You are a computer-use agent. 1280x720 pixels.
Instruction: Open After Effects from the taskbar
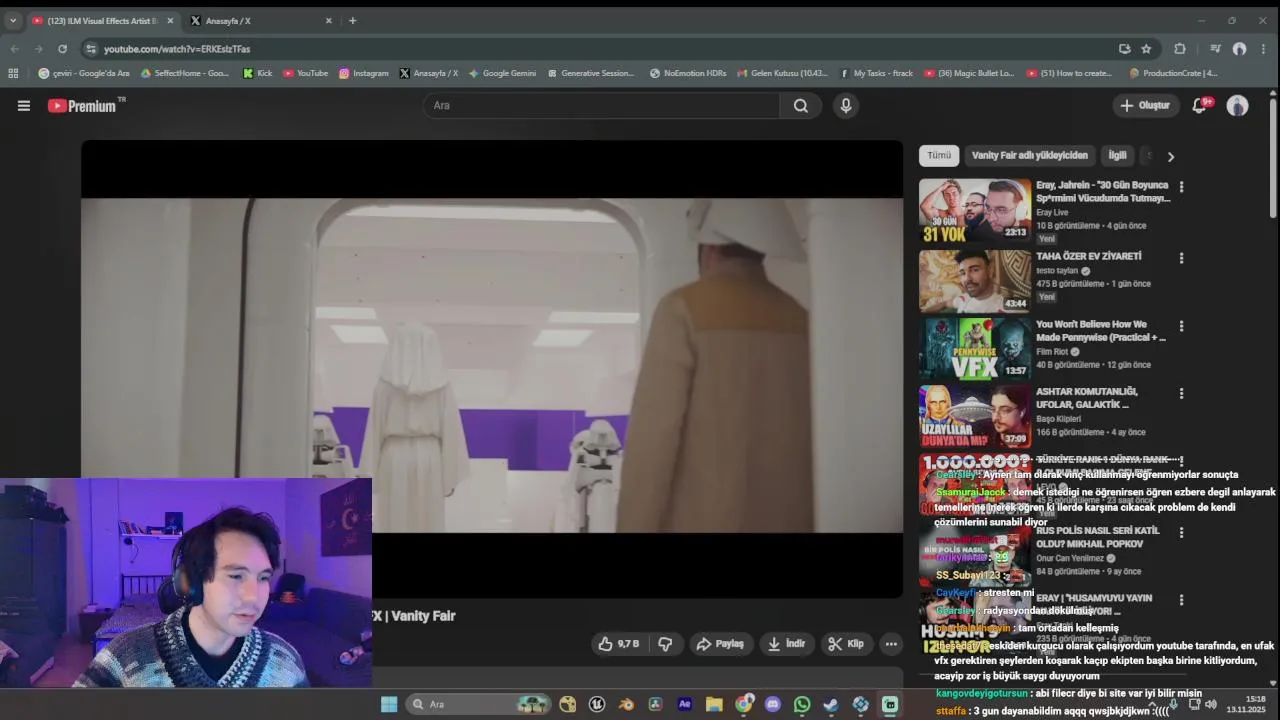tap(685, 704)
